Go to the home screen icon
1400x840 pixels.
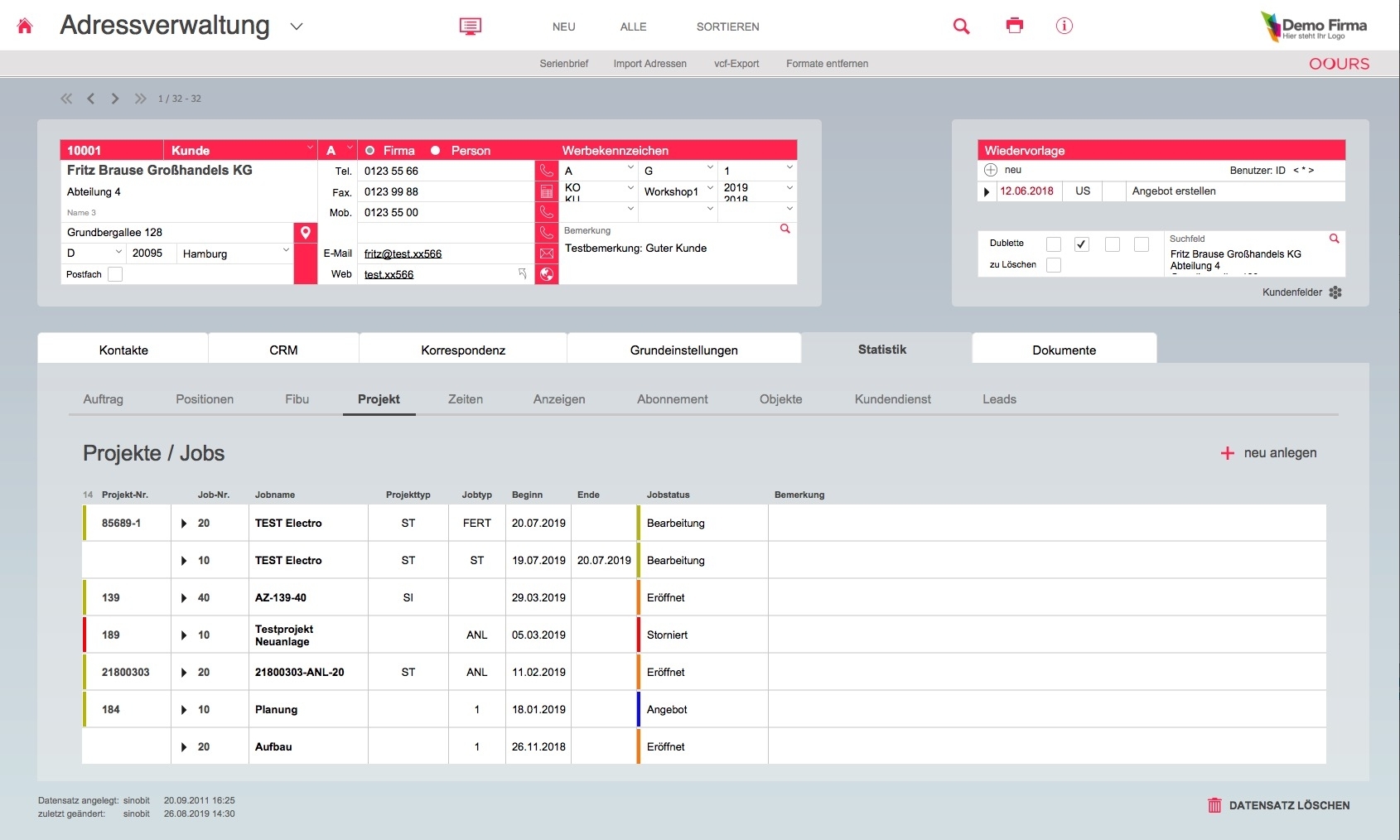click(x=25, y=26)
